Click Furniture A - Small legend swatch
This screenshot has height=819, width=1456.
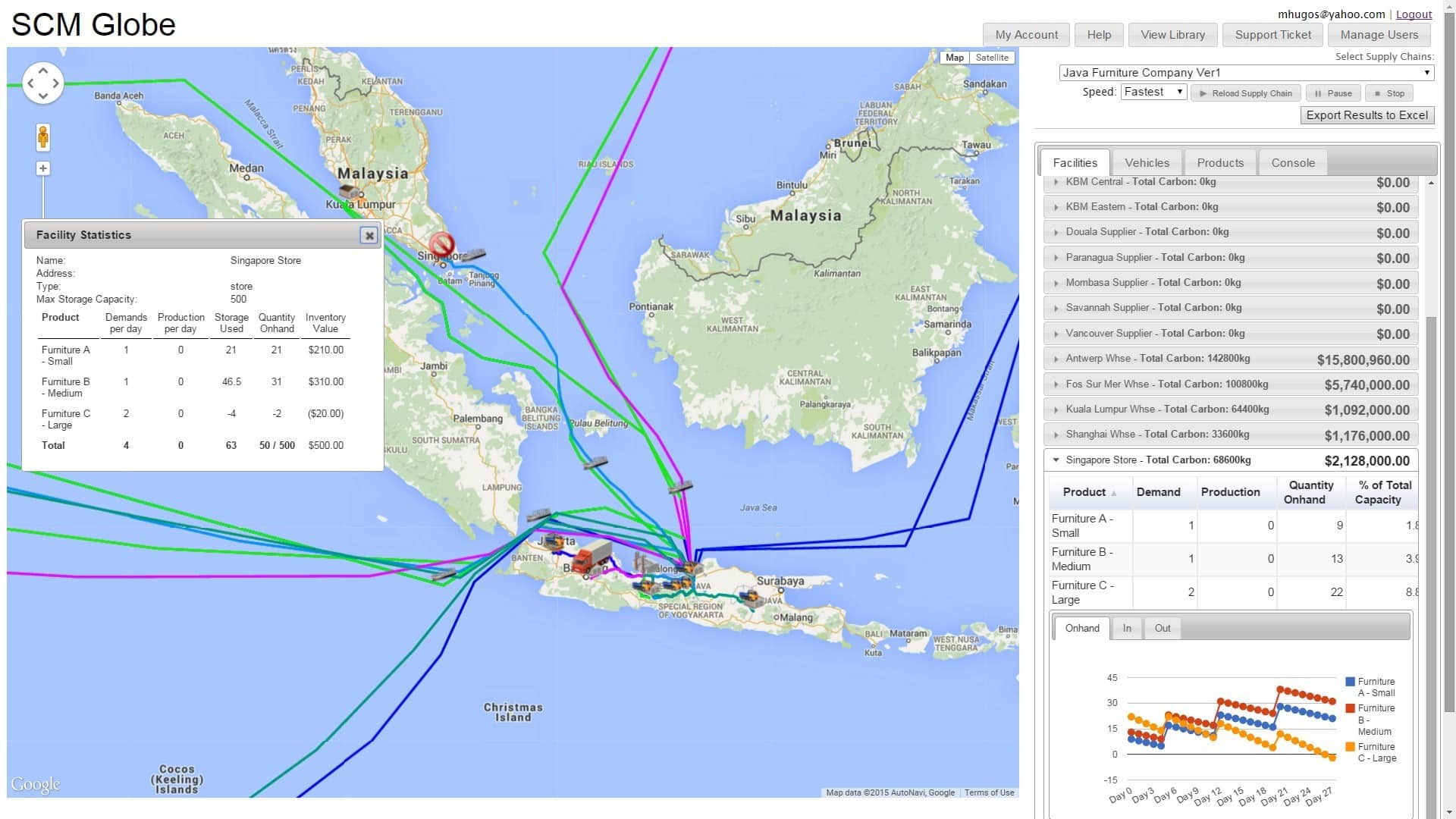[x=1350, y=682]
